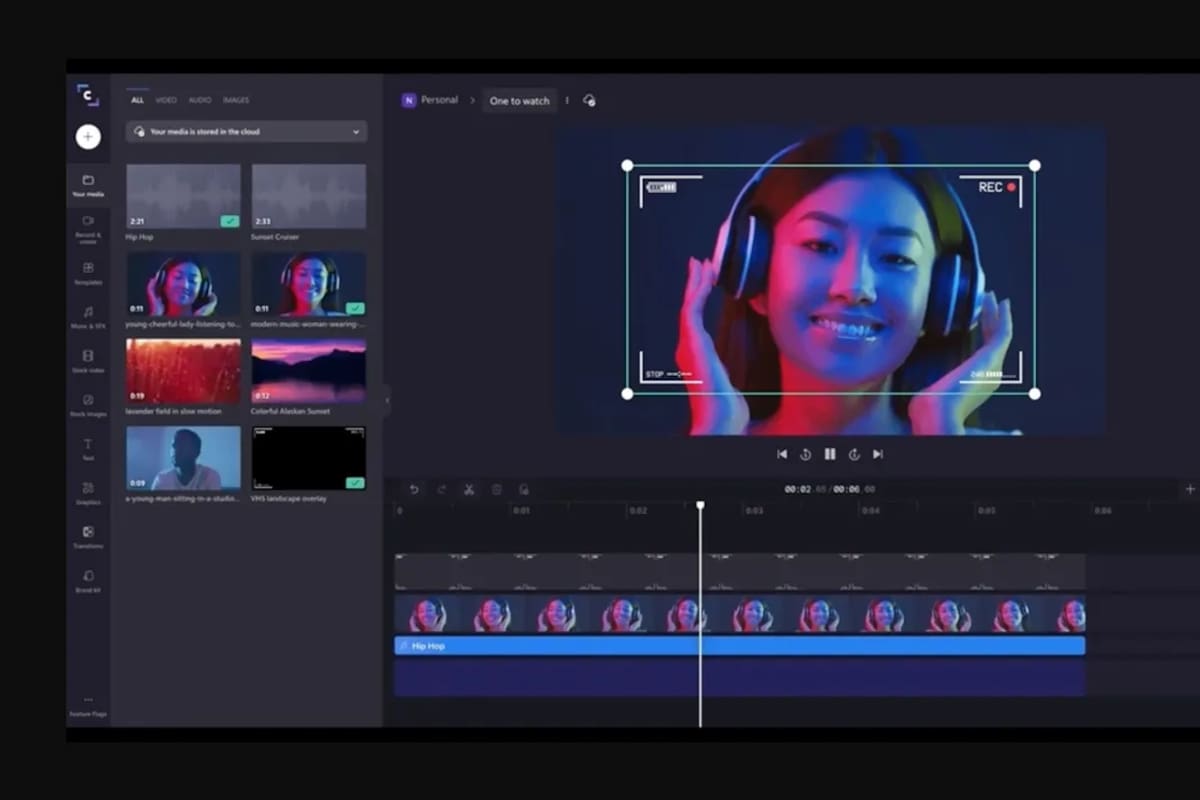Image resolution: width=1200 pixels, height=800 pixels.
Task: Switch to the AUDIO tab
Action: 199,100
